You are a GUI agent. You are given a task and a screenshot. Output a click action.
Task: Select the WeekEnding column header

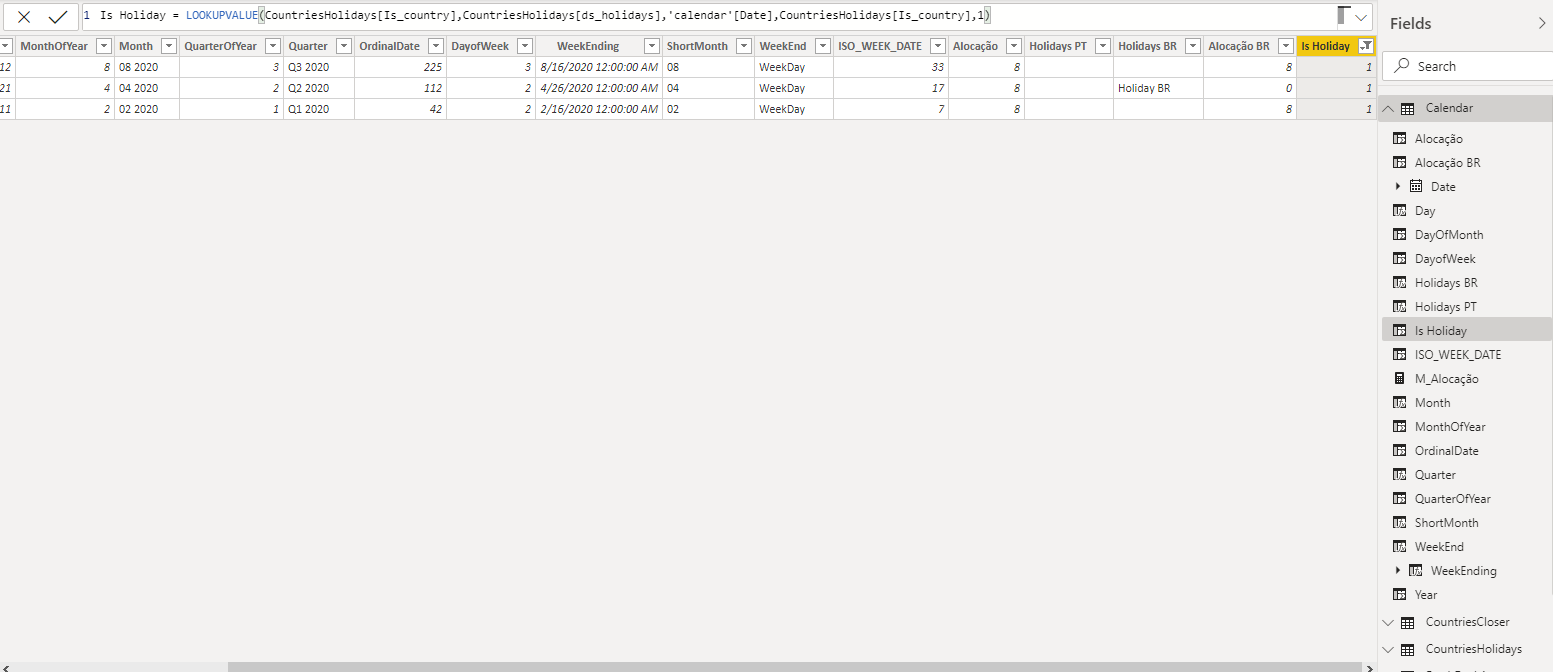[x=588, y=46]
